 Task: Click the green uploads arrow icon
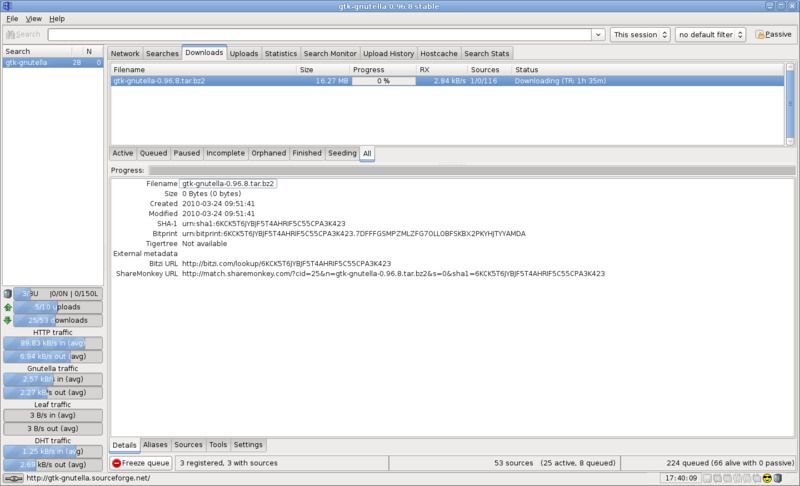click(8, 307)
